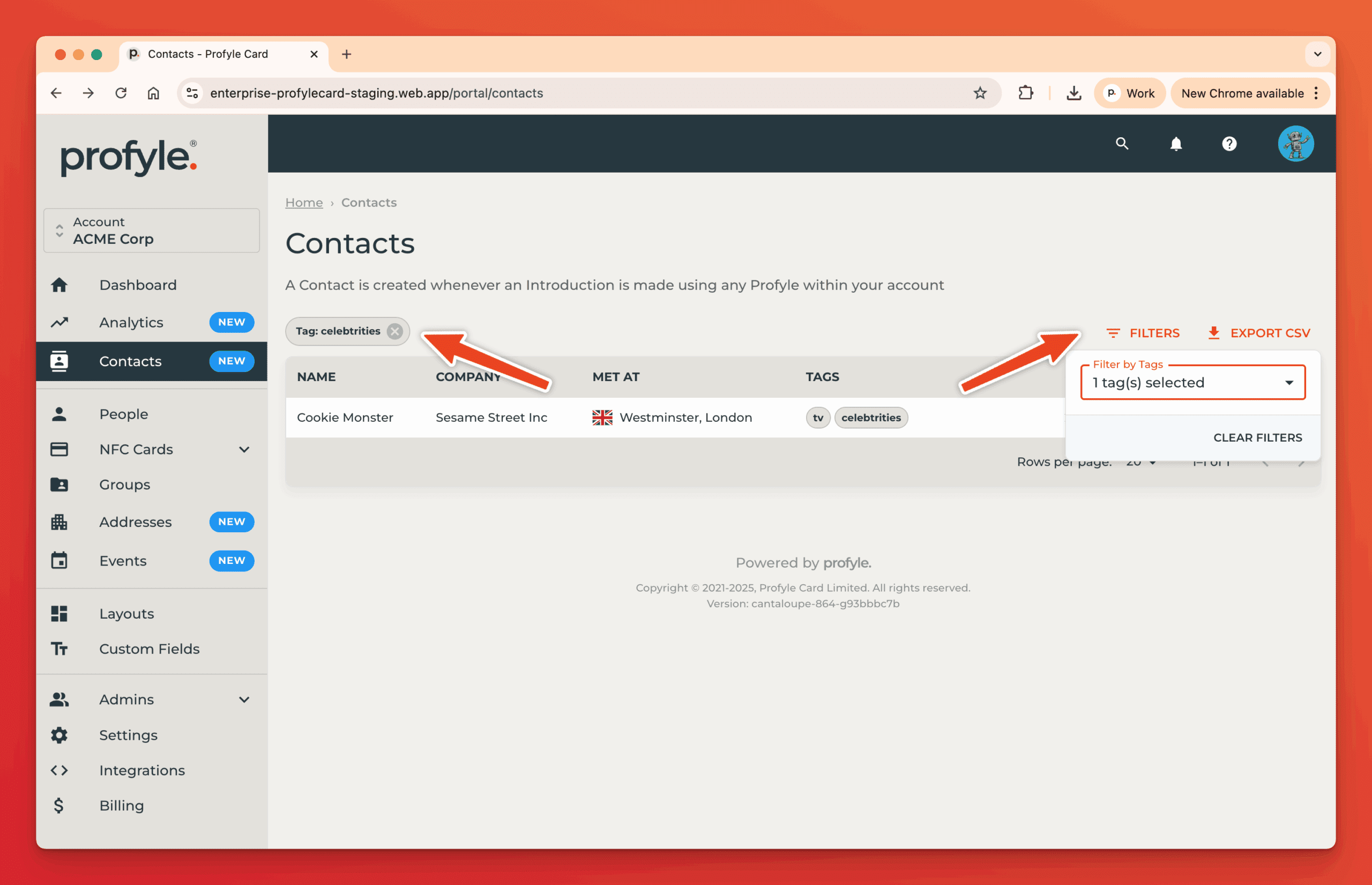Click the Settings gear icon
Screen dimensions: 1372x885
(59, 735)
